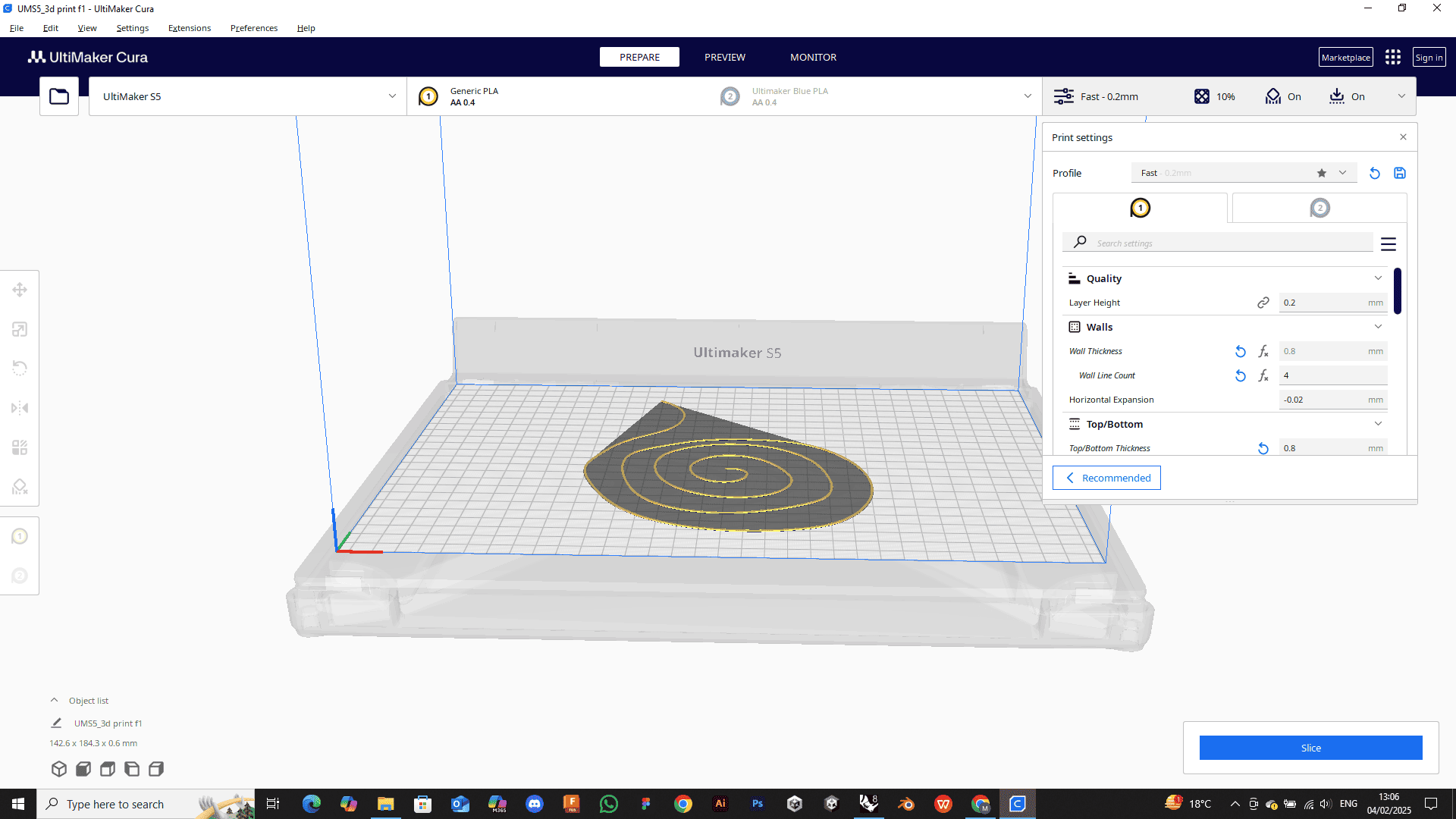1456x819 pixels.
Task: Open the Extensions menu
Action: 190,28
